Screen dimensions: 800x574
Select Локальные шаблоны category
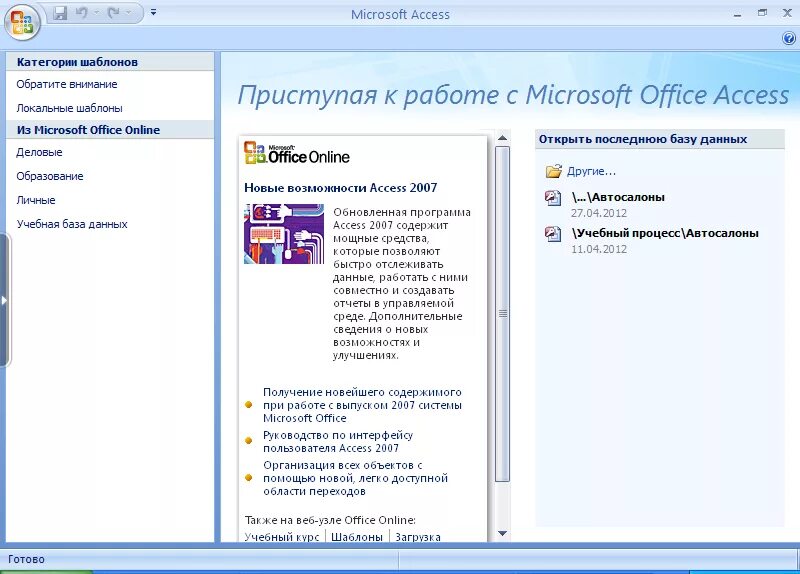point(69,108)
